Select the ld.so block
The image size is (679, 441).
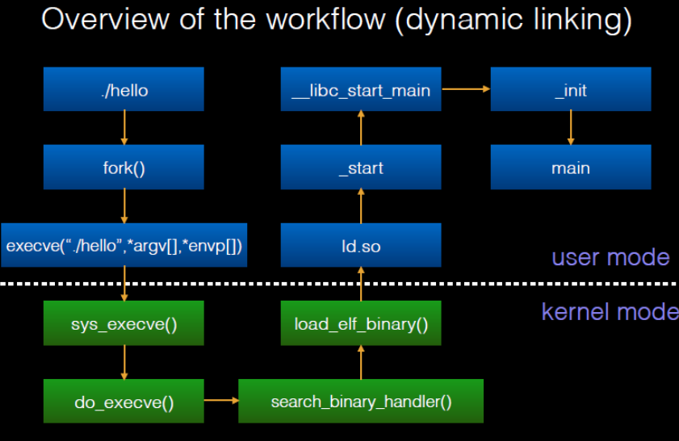(361, 245)
